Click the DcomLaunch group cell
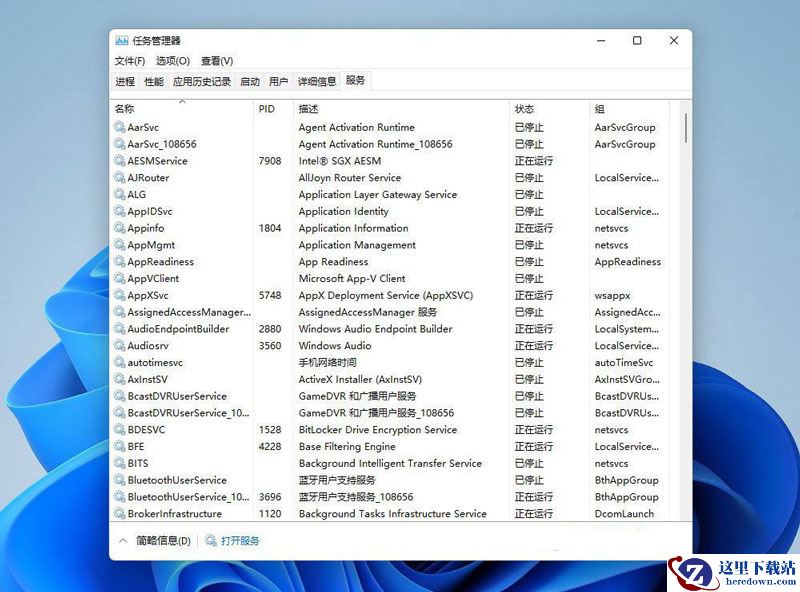 pos(624,513)
